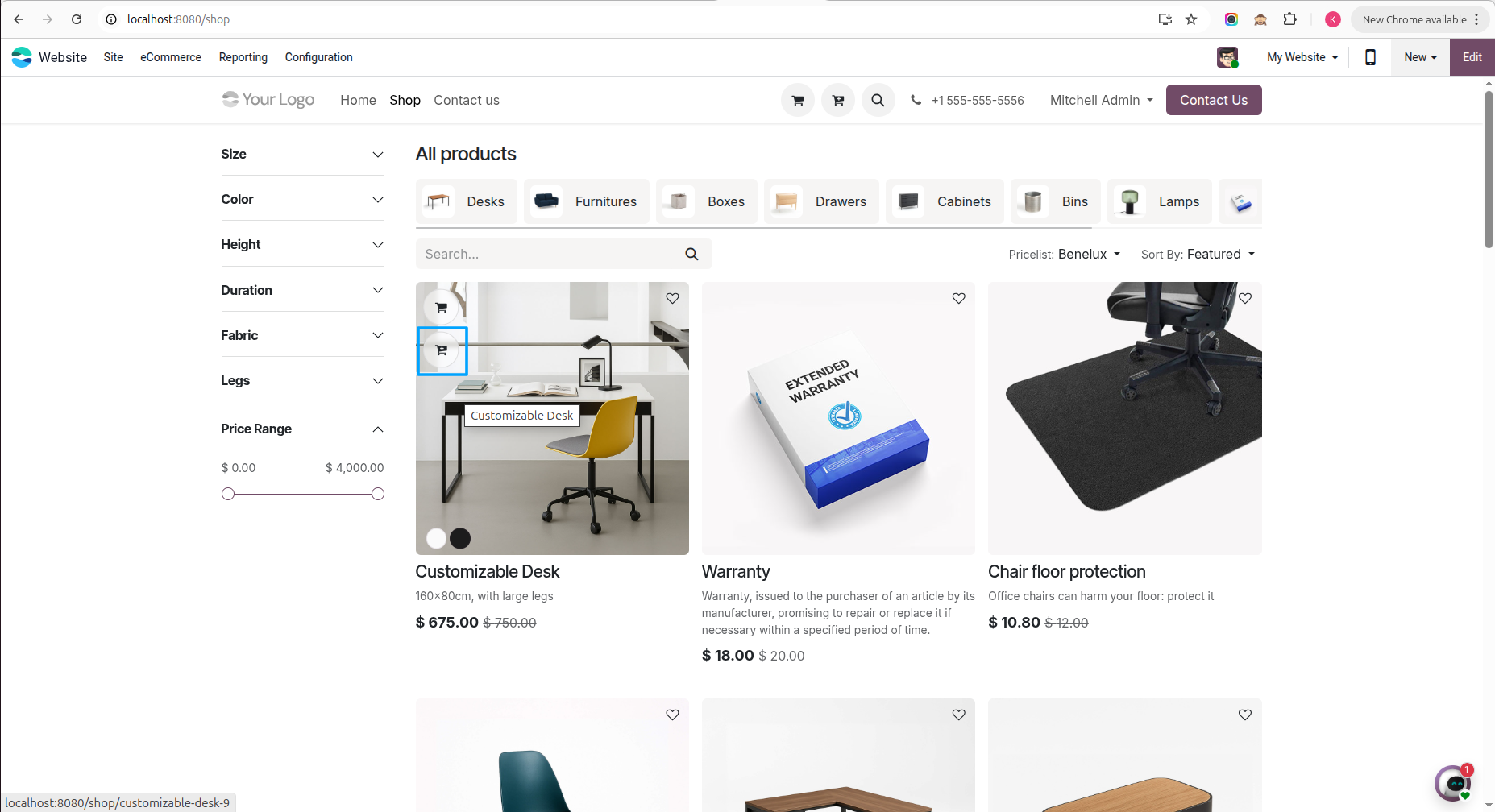Click the header cart icon with plus sign

click(x=837, y=101)
